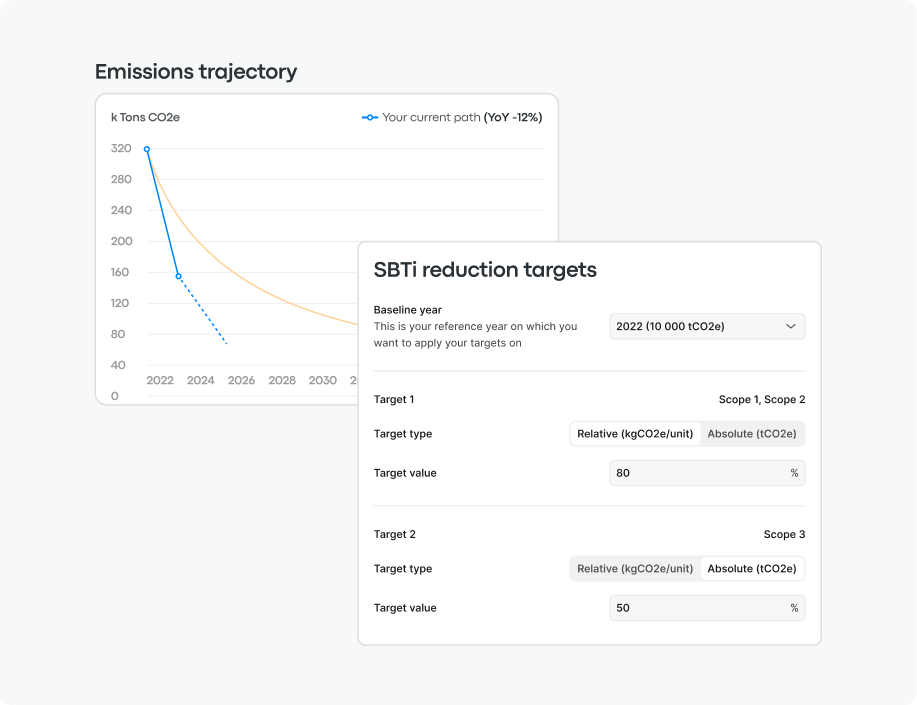Click the legend marker for Your current path
This screenshot has width=917, height=705.
coord(370,118)
